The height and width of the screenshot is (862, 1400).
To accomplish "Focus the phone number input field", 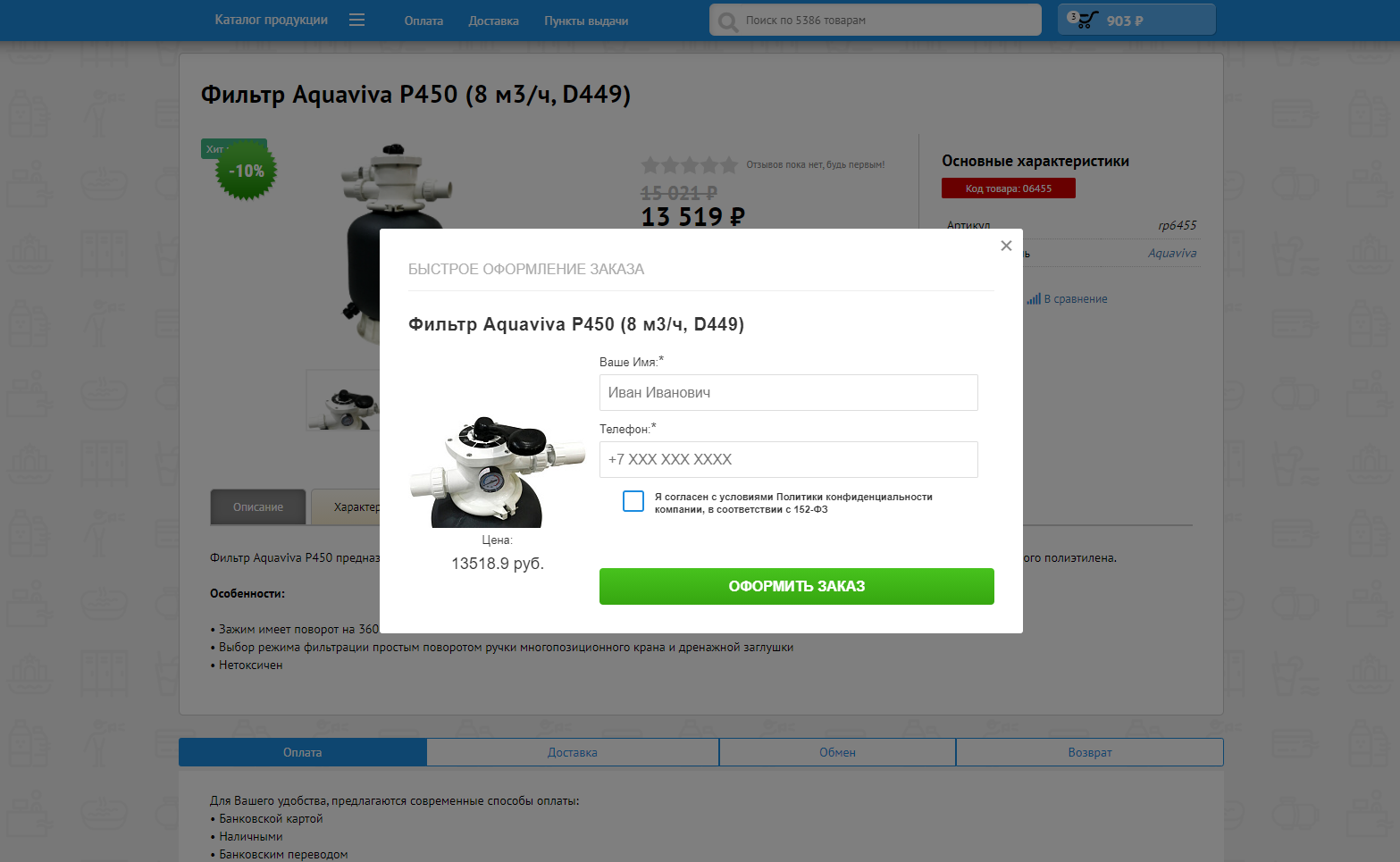I will (789, 459).
